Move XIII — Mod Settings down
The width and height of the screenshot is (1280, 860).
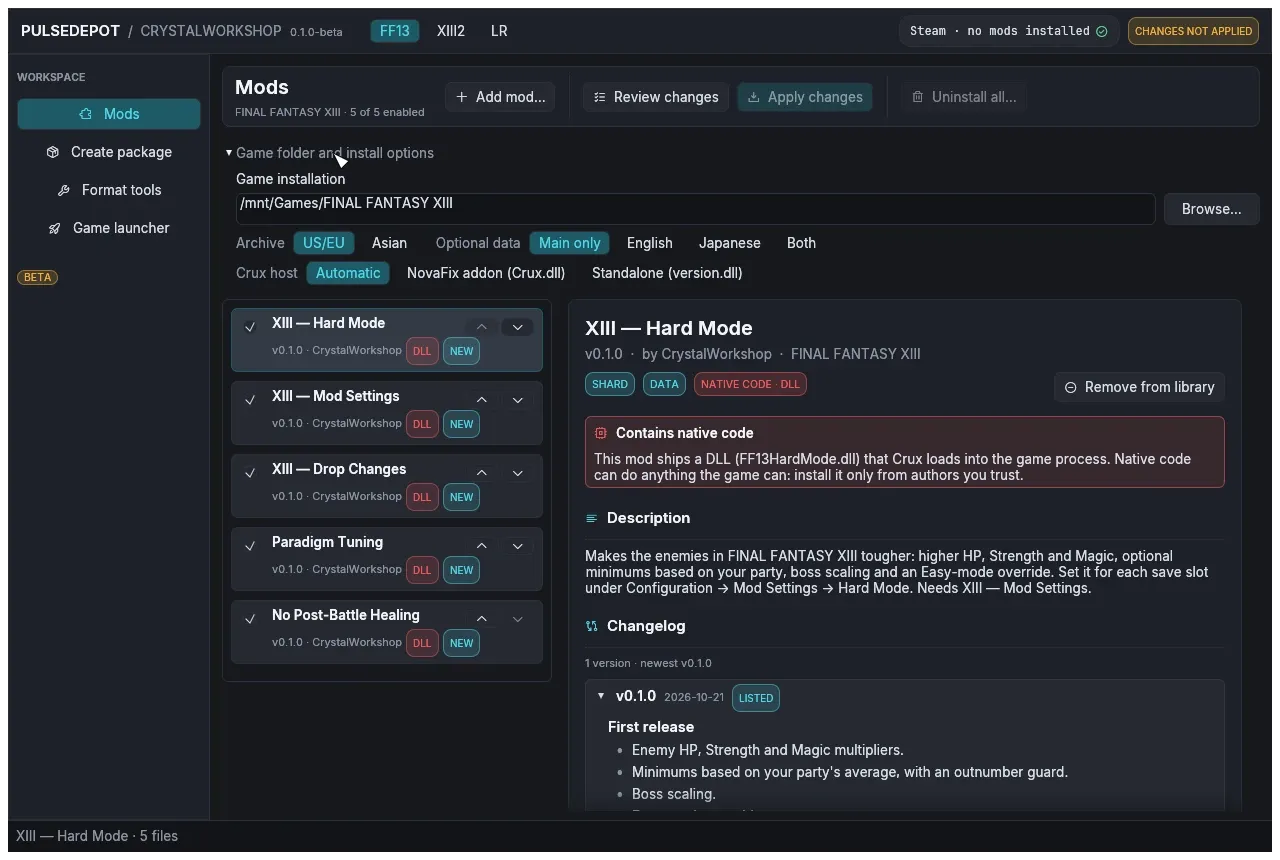point(517,400)
